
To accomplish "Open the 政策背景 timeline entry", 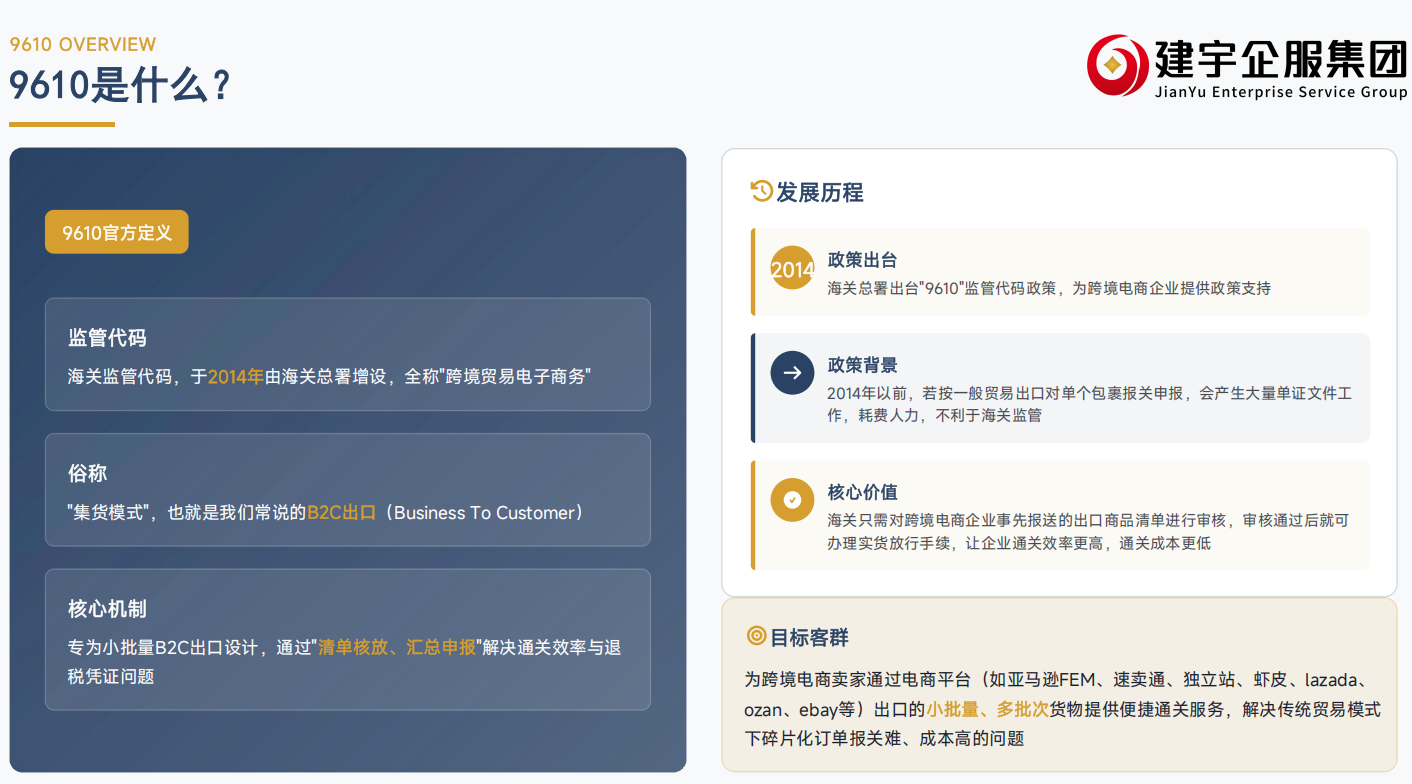I will pos(1060,388).
